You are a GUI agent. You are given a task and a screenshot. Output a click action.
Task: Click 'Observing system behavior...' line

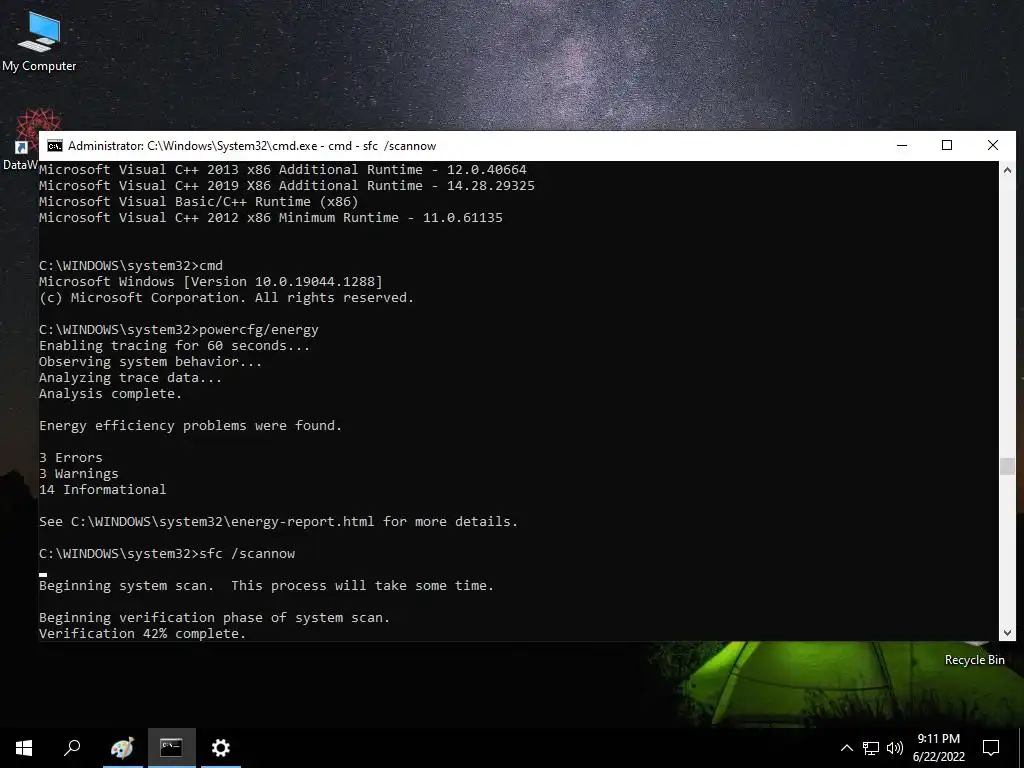[150, 361]
